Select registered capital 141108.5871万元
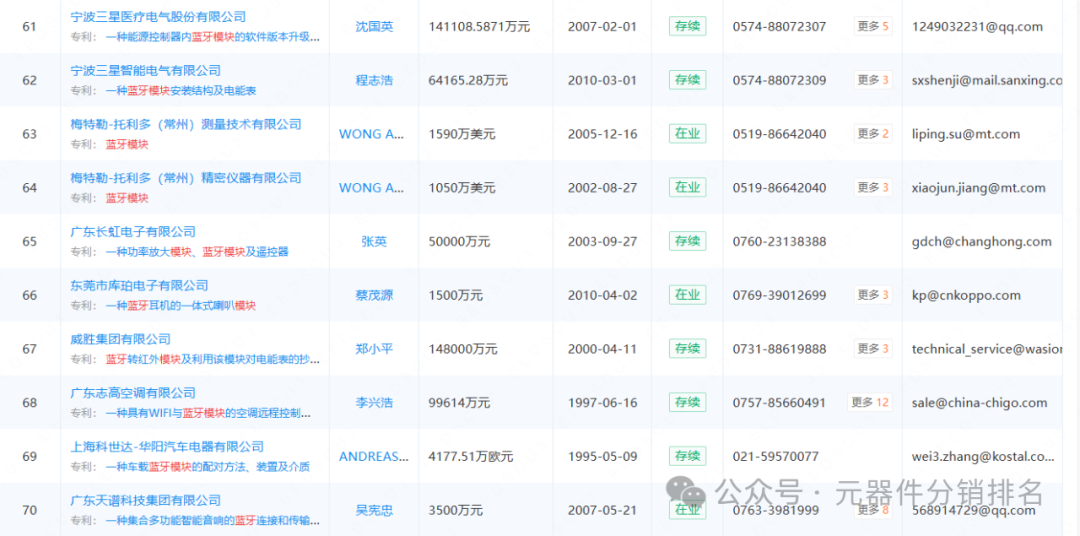Image resolution: width=1080 pixels, height=536 pixels. tap(479, 27)
